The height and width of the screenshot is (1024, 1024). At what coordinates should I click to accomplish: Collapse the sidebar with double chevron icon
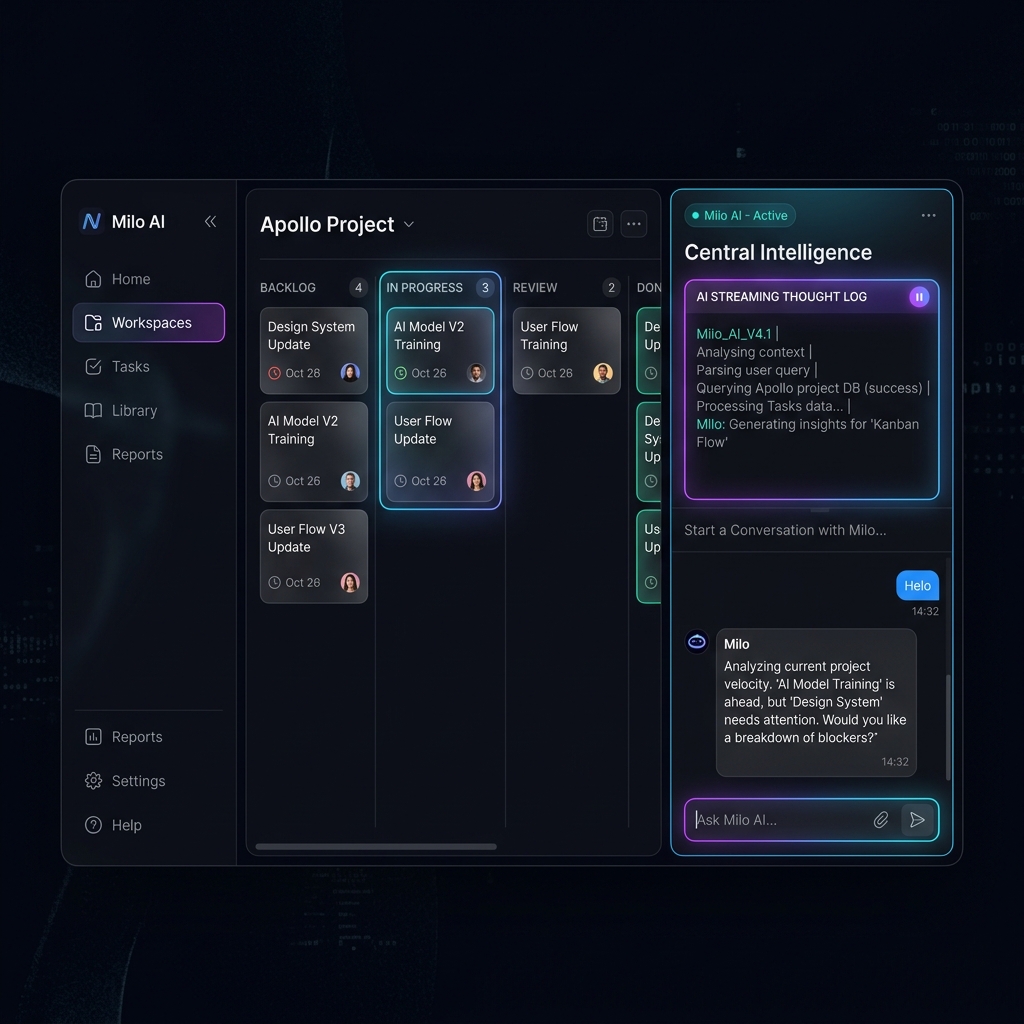click(210, 221)
